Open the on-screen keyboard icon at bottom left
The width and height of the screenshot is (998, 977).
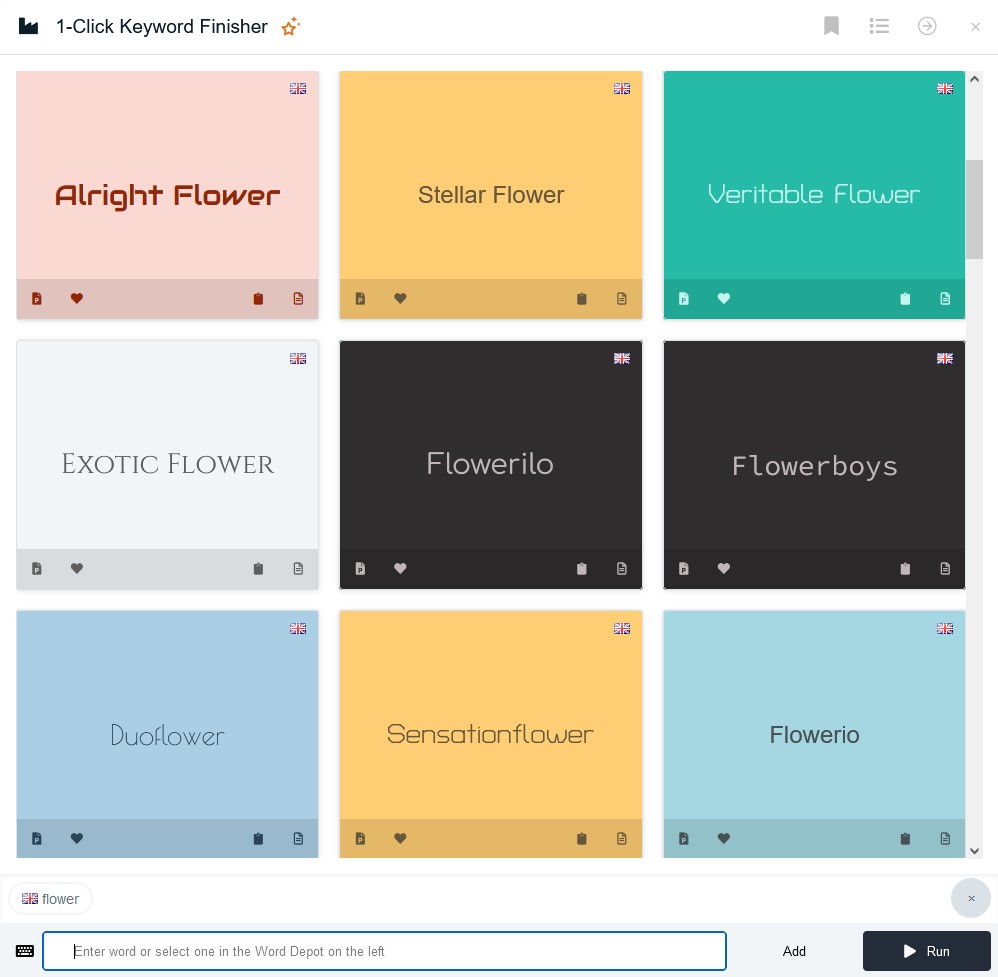[25, 951]
